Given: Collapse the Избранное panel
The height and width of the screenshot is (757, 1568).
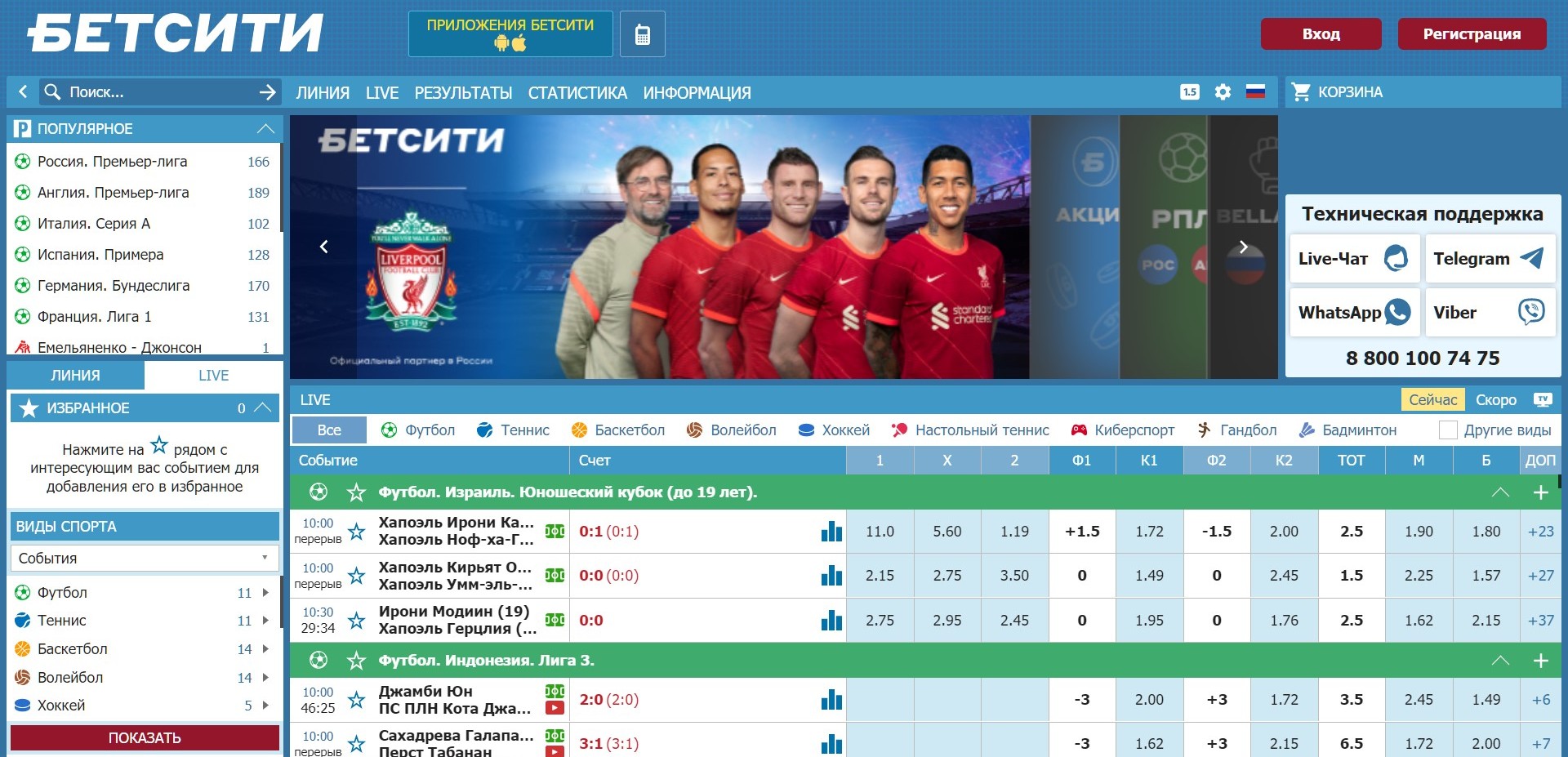Looking at the screenshot, I should 263,407.
